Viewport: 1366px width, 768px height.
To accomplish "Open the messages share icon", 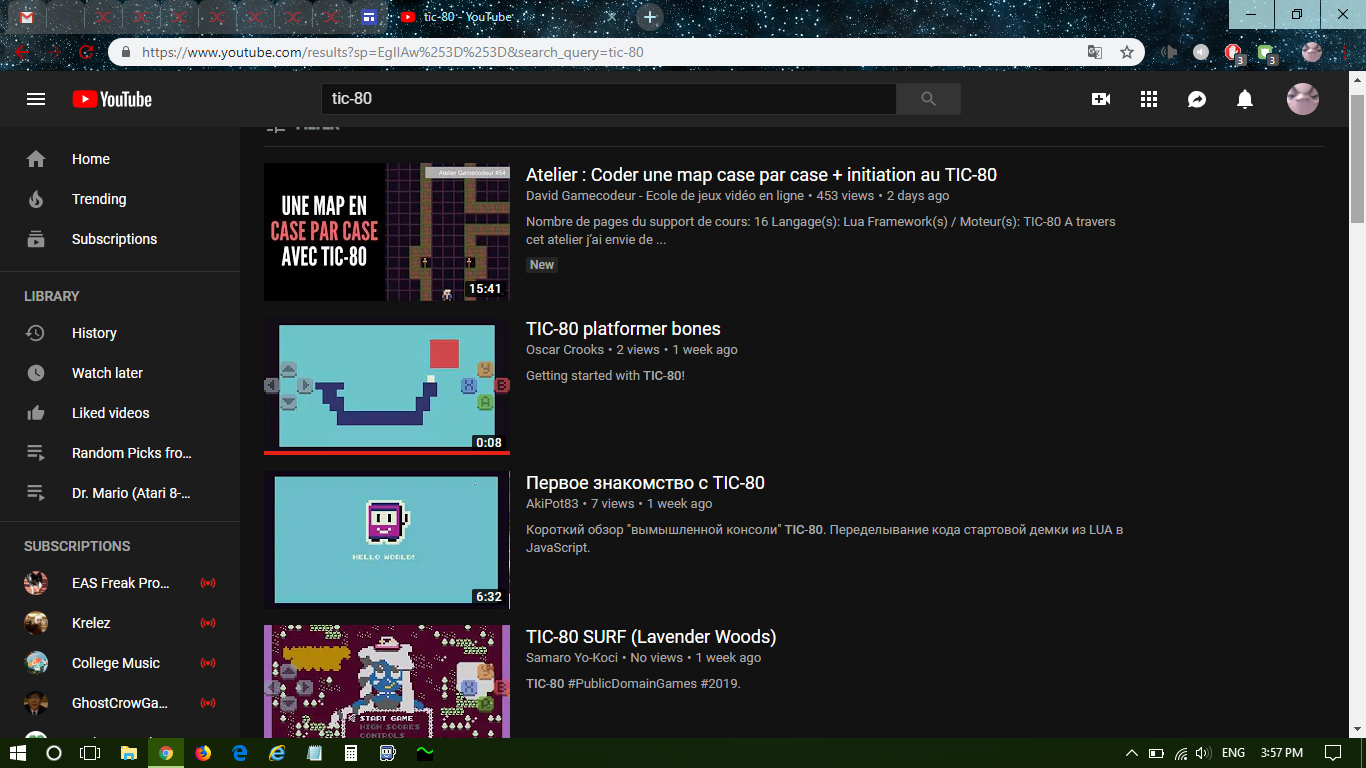I will point(1197,99).
